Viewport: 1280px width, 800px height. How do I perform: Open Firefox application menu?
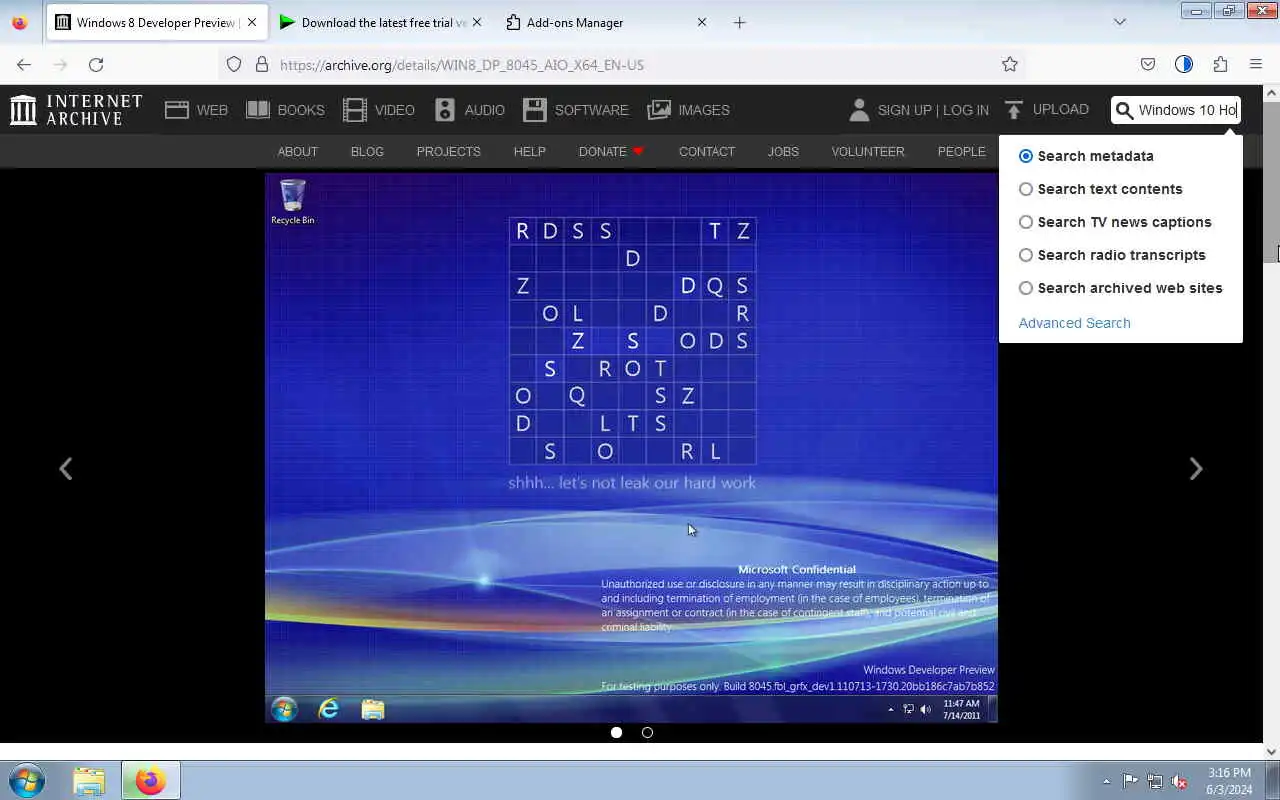(x=1256, y=64)
